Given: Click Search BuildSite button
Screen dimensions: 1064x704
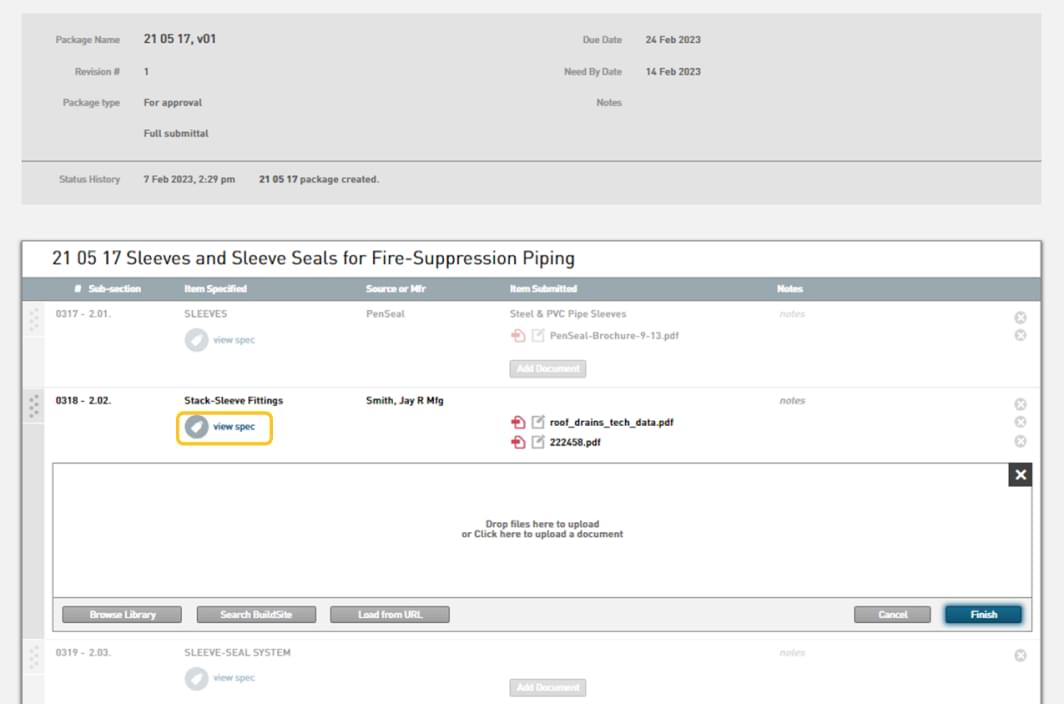Looking at the screenshot, I should click(x=256, y=615).
